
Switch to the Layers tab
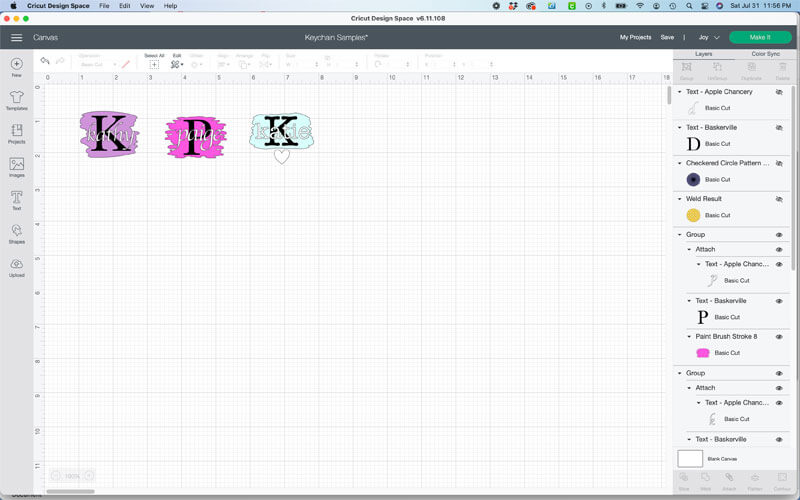pyautogui.click(x=704, y=54)
